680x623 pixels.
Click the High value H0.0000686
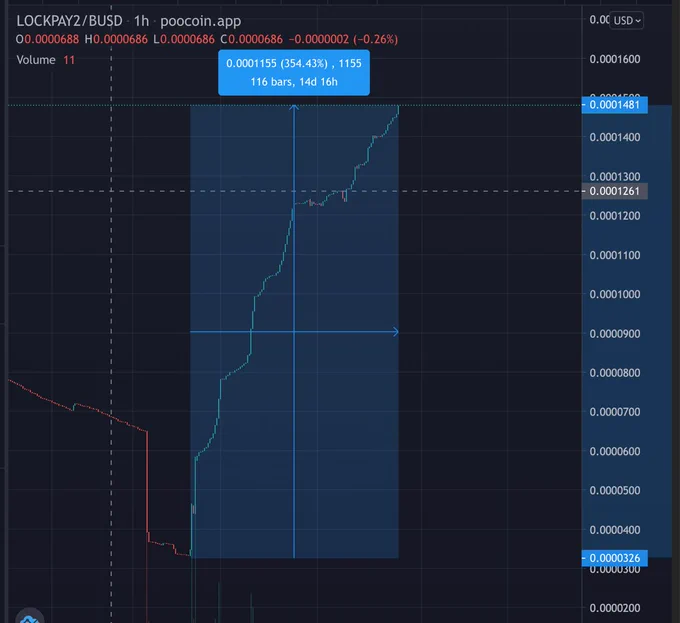(x=116, y=39)
